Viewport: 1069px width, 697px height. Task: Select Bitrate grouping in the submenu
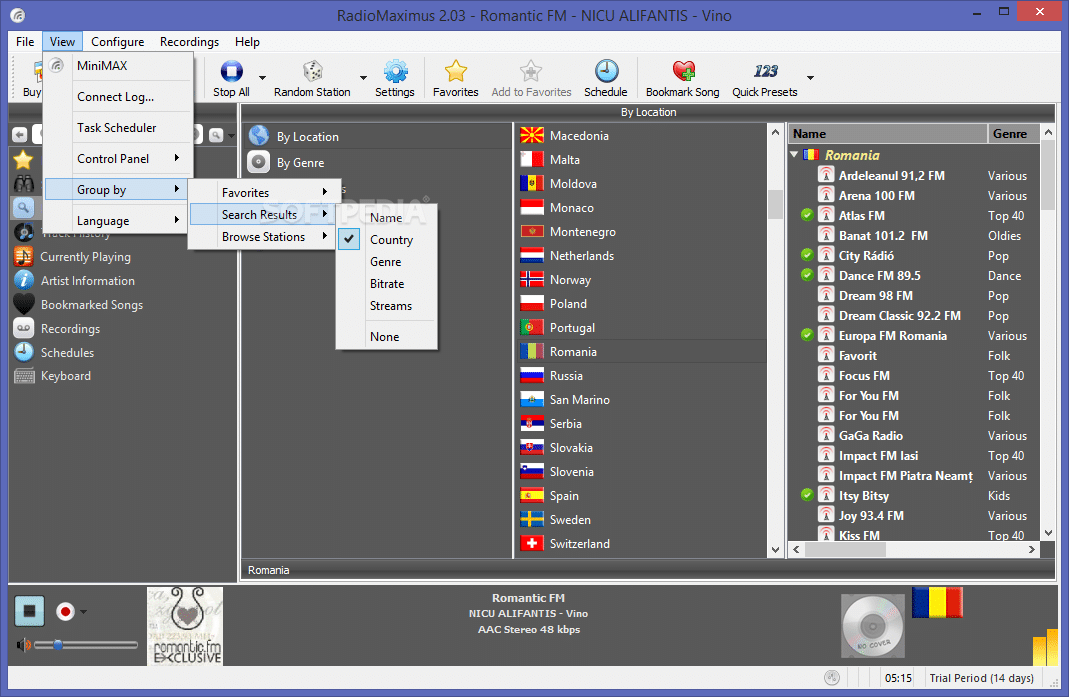tap(387, 284)
